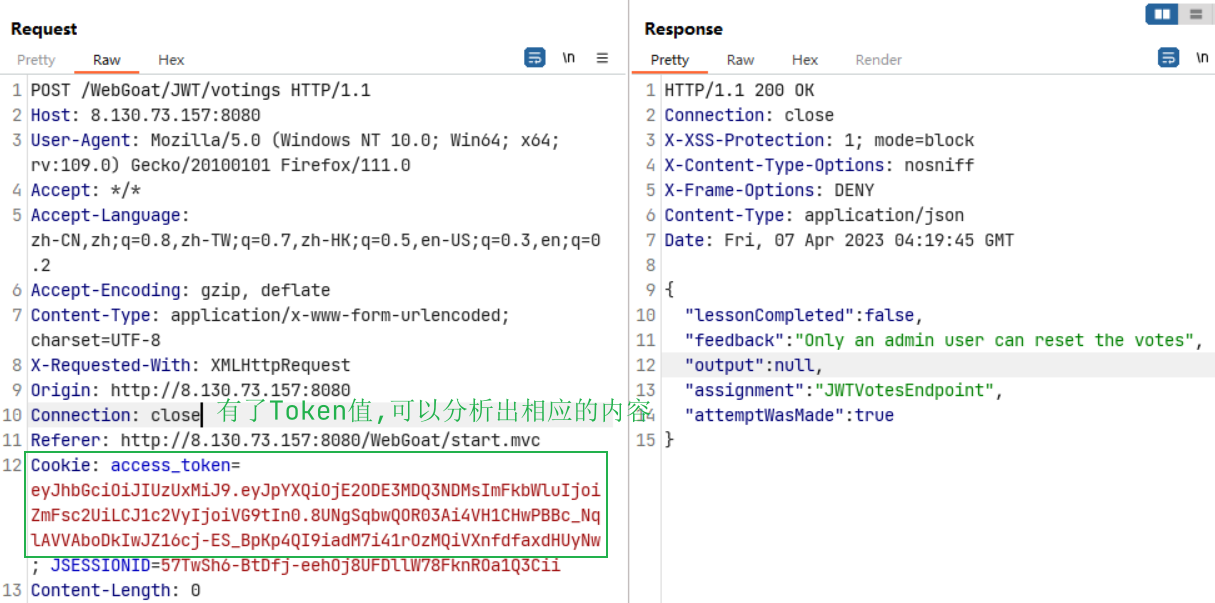Open the Hex tab in Request panel
This screenshot has width=1215, height=603.
[171, 60]
